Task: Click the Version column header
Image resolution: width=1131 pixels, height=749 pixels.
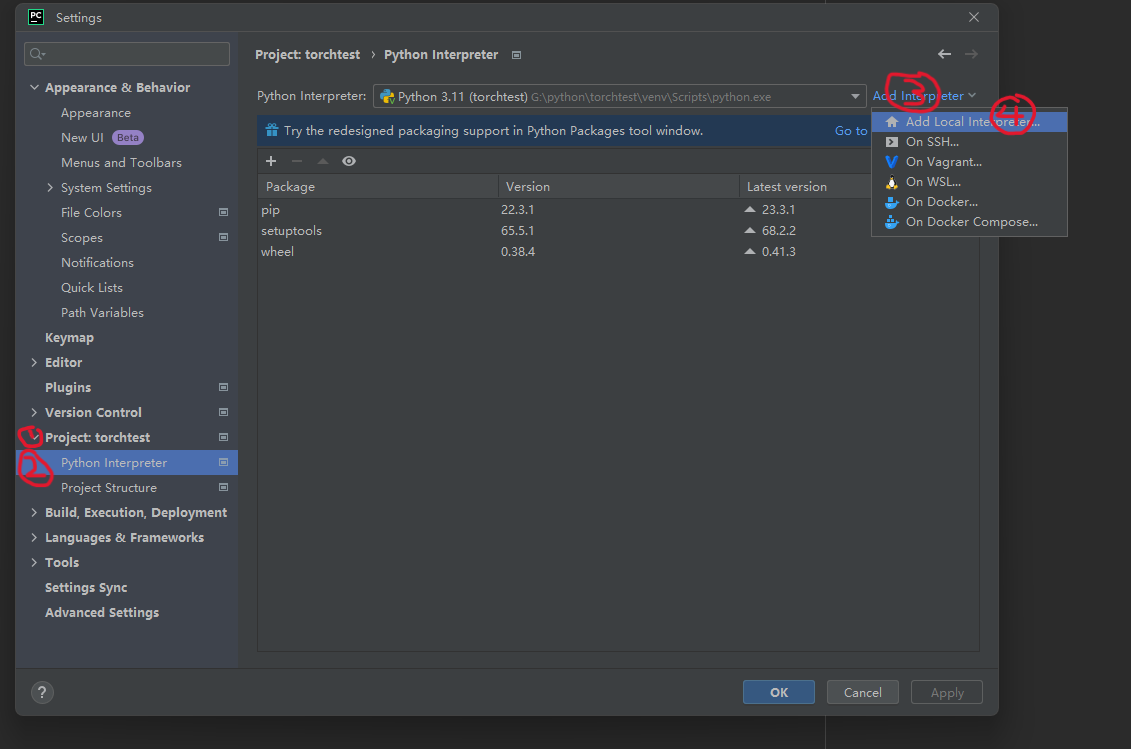Action: (x=619, y=186)
